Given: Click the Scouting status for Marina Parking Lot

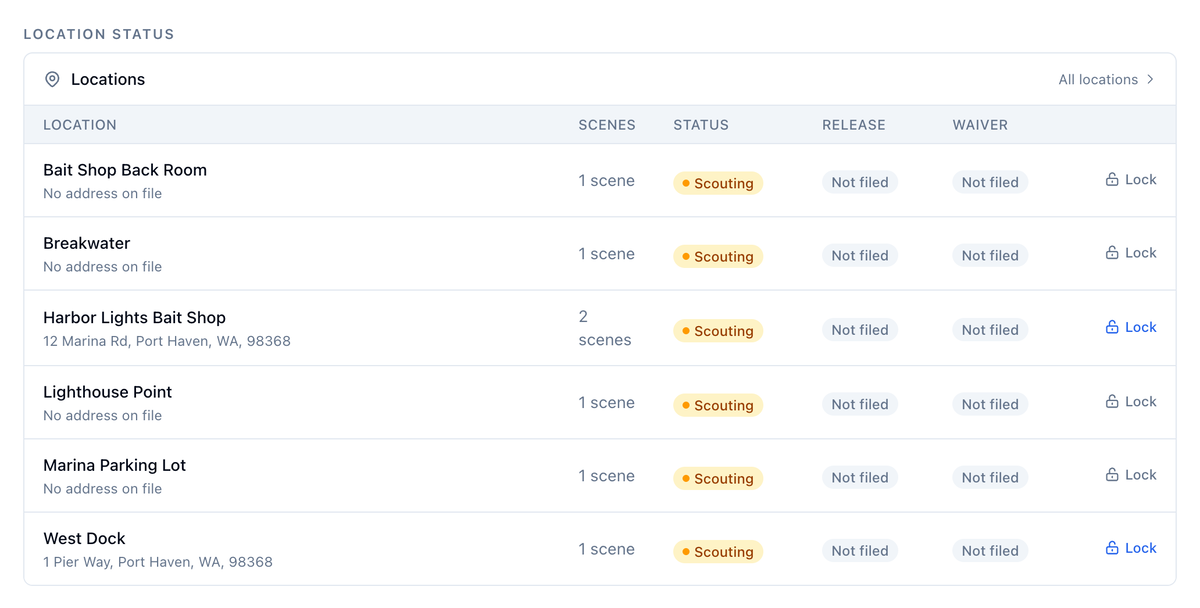Looking at the screenshot, I should (x=718, y=478).
